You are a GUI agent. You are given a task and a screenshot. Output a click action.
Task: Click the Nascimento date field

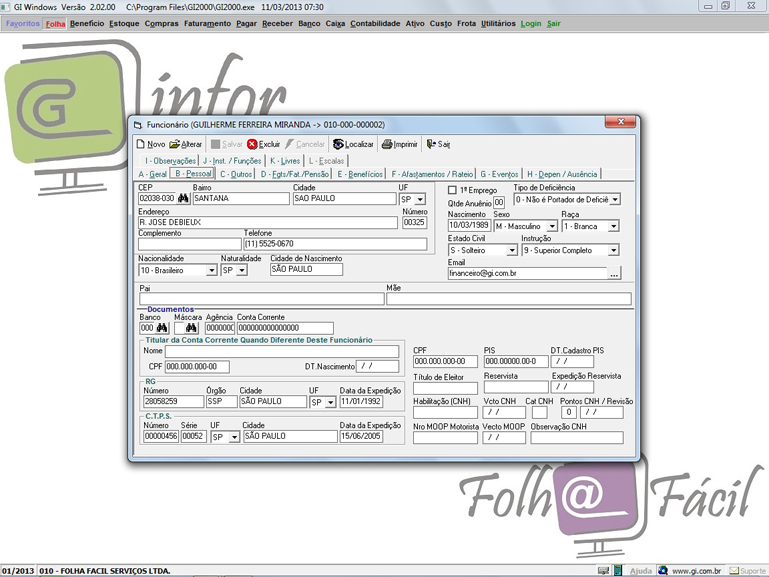469,226
